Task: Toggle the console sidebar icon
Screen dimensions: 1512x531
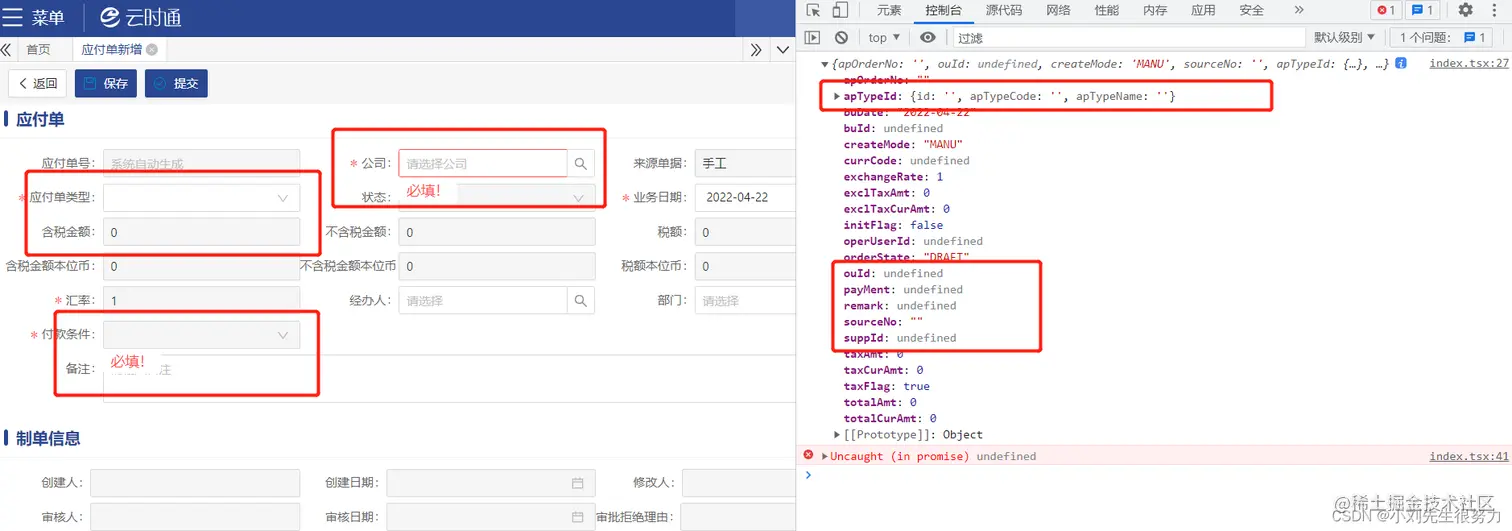Action: pos(813,37)
